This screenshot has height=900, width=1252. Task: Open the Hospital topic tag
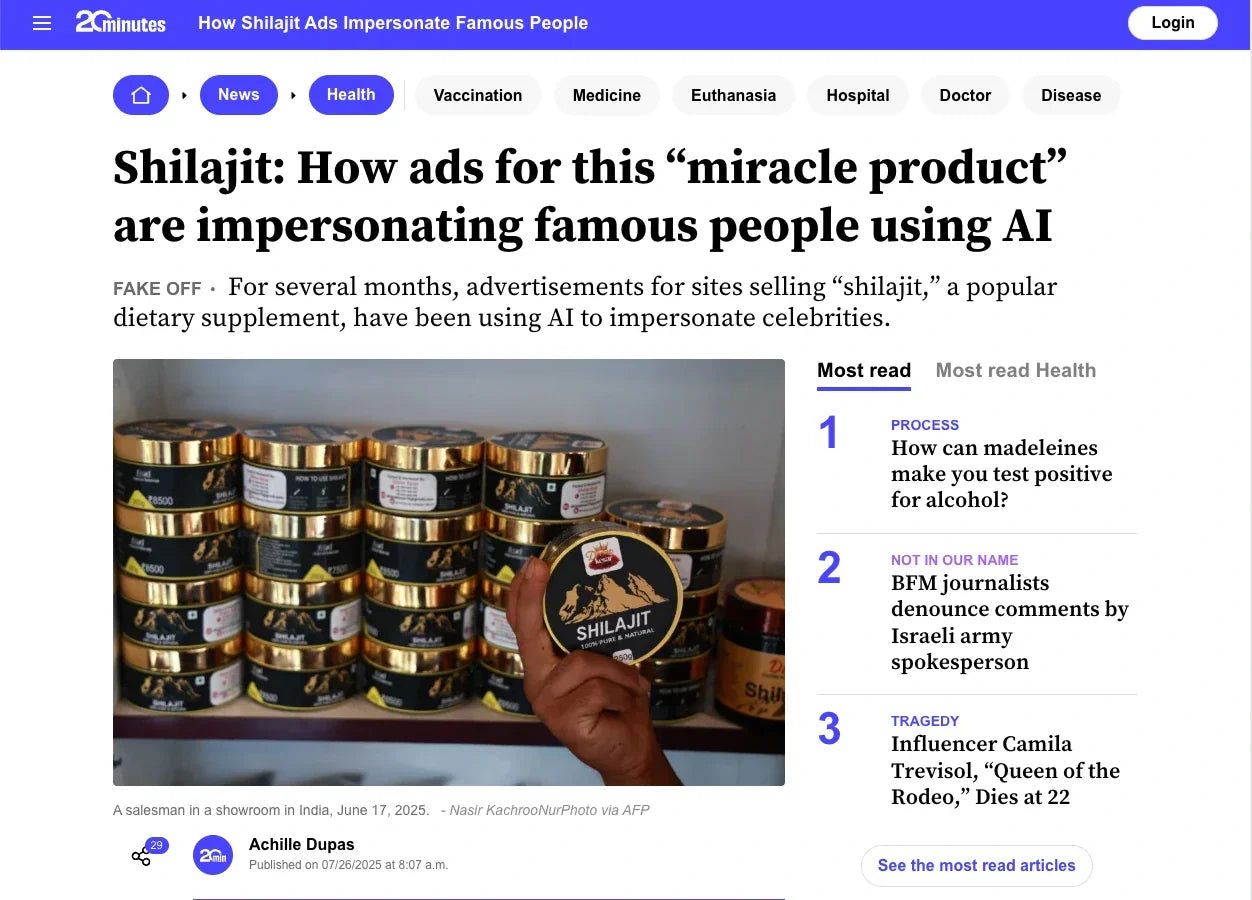pos(858,96)
